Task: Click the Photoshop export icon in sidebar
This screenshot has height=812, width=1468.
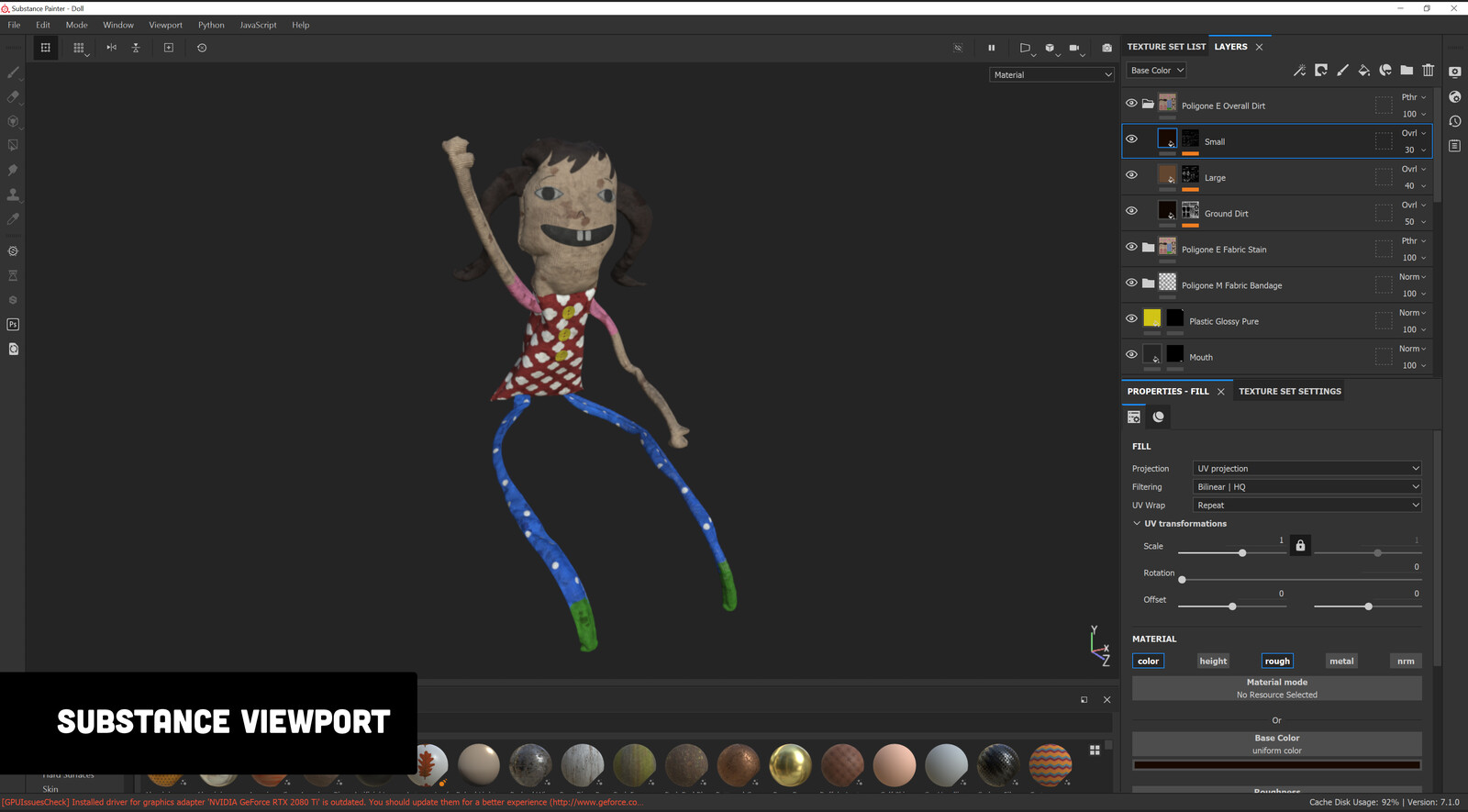Action: coord(13,324)
